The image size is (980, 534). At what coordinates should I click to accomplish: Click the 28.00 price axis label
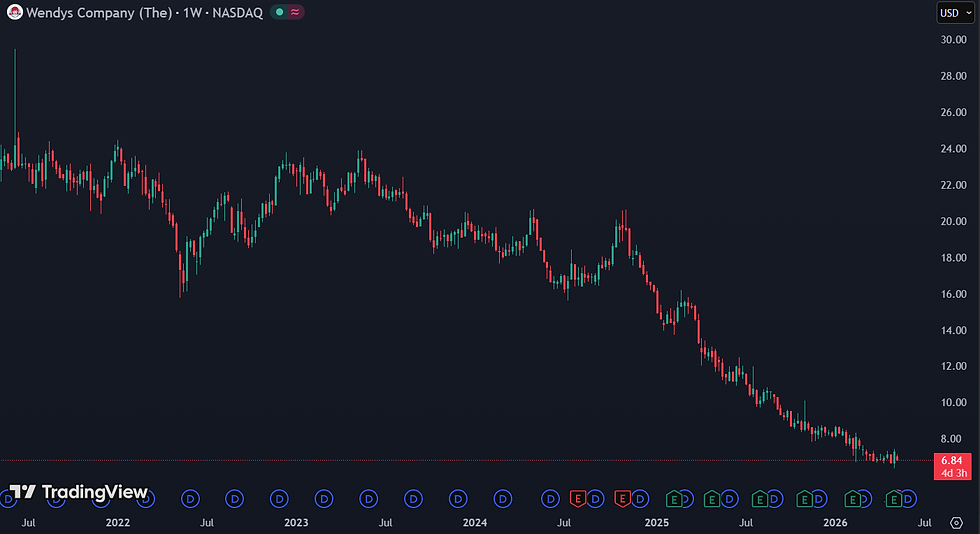[953, 76]
